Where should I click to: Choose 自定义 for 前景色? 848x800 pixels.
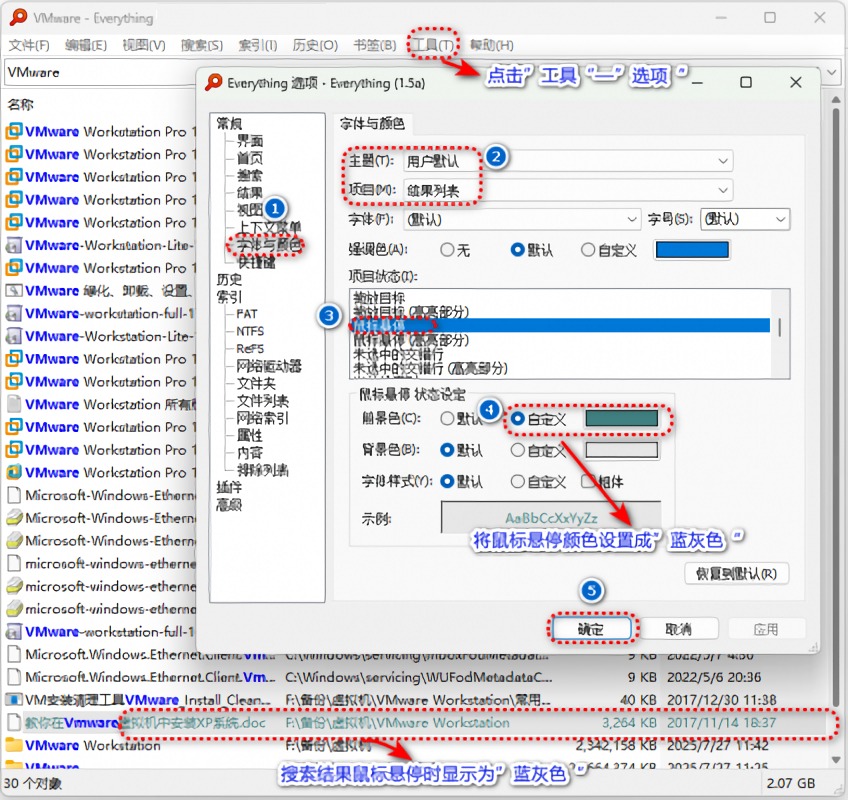518,419
